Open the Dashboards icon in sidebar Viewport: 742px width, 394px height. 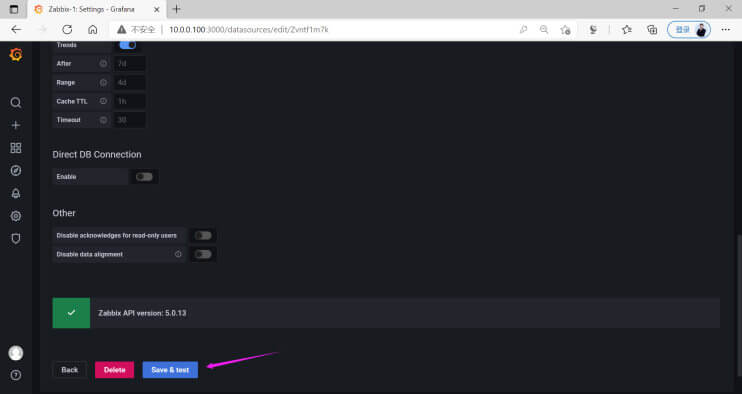(16, 148)
